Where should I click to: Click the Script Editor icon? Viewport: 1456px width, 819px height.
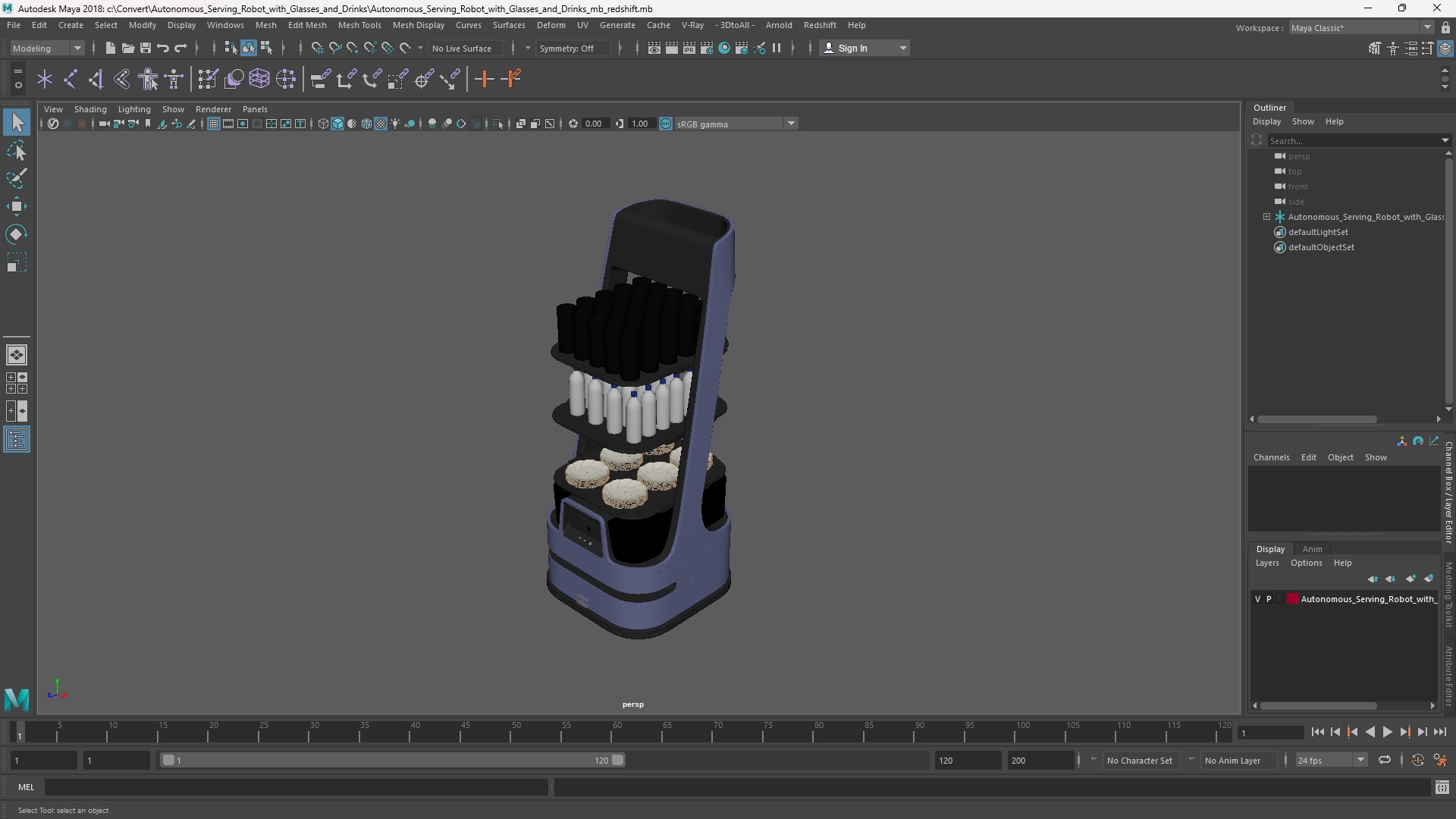tap(1442, 787)
